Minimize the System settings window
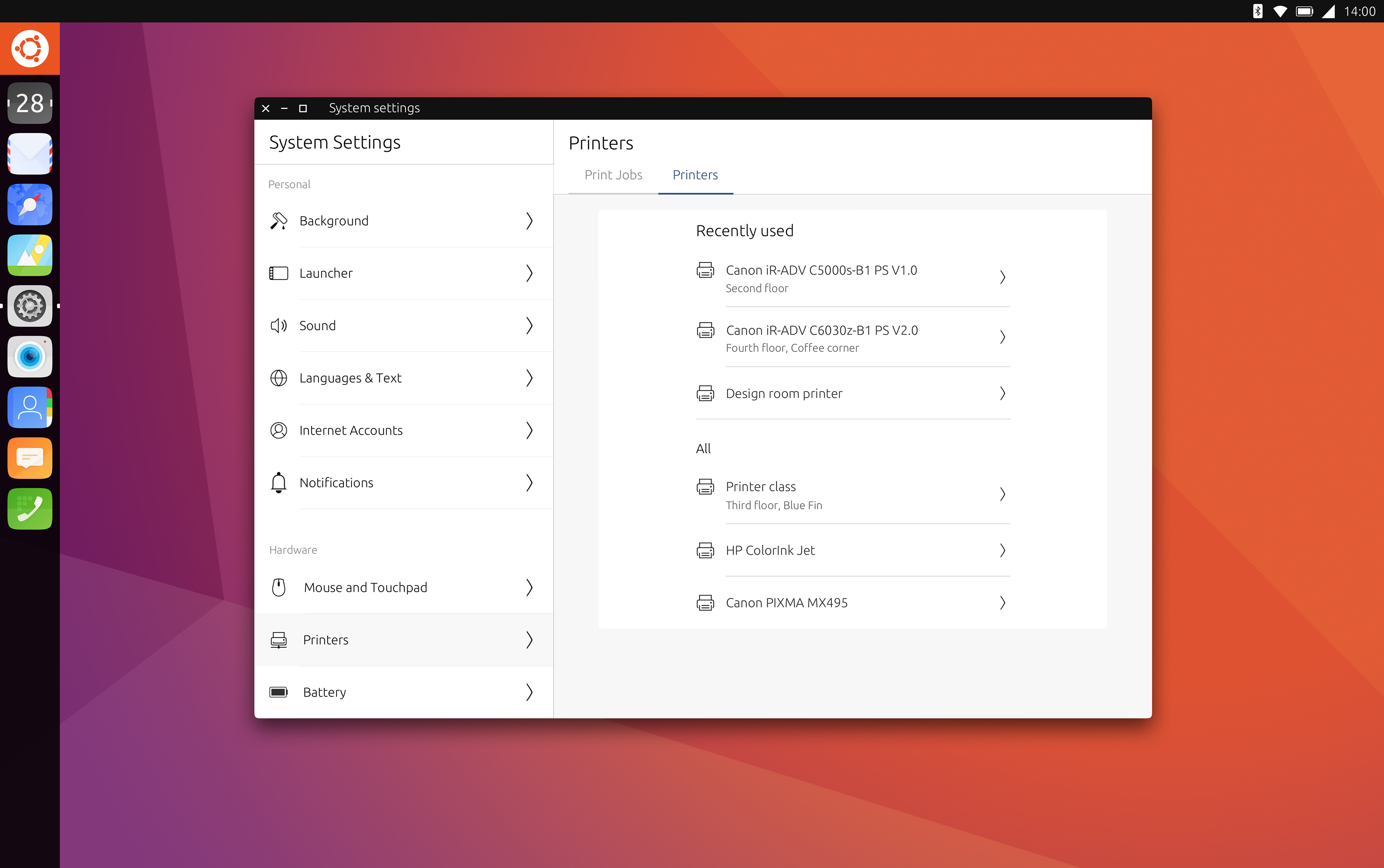 (284, 108)
